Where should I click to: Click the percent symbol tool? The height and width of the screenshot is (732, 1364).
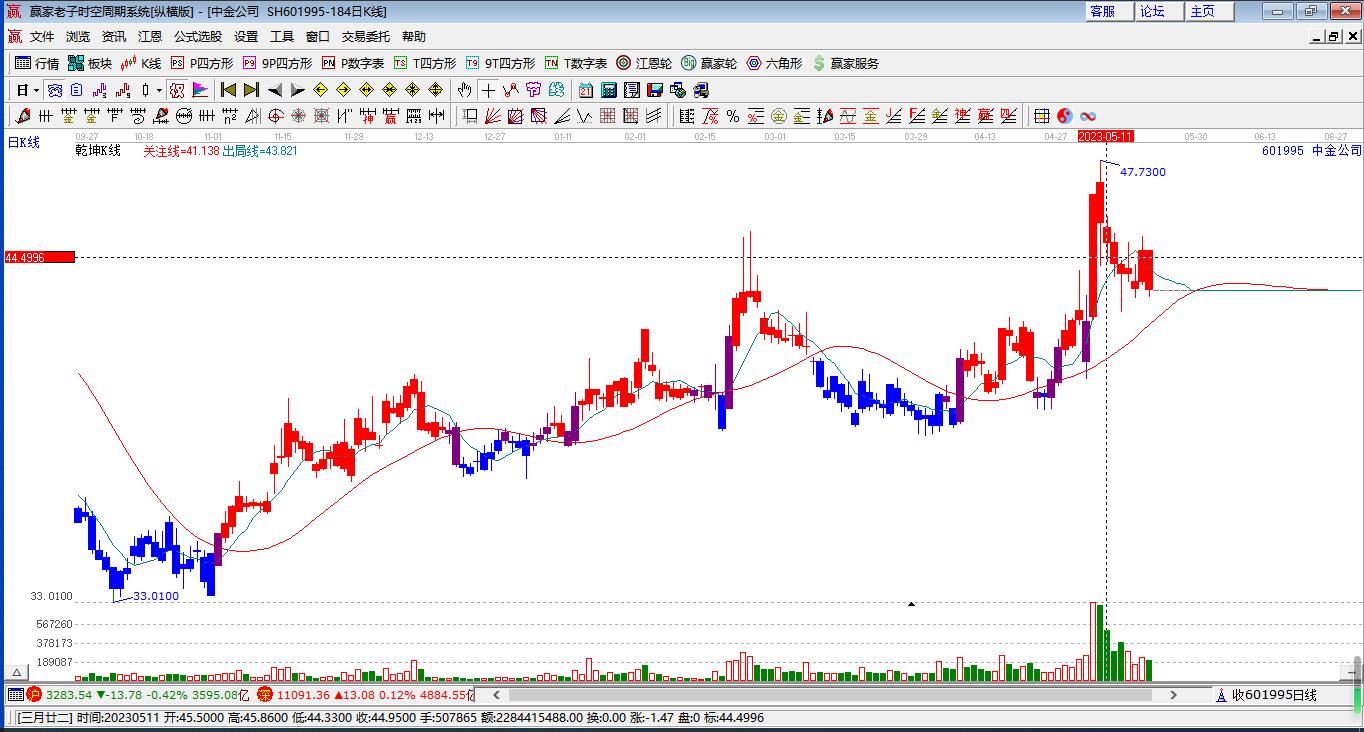(x=733, y=116)
